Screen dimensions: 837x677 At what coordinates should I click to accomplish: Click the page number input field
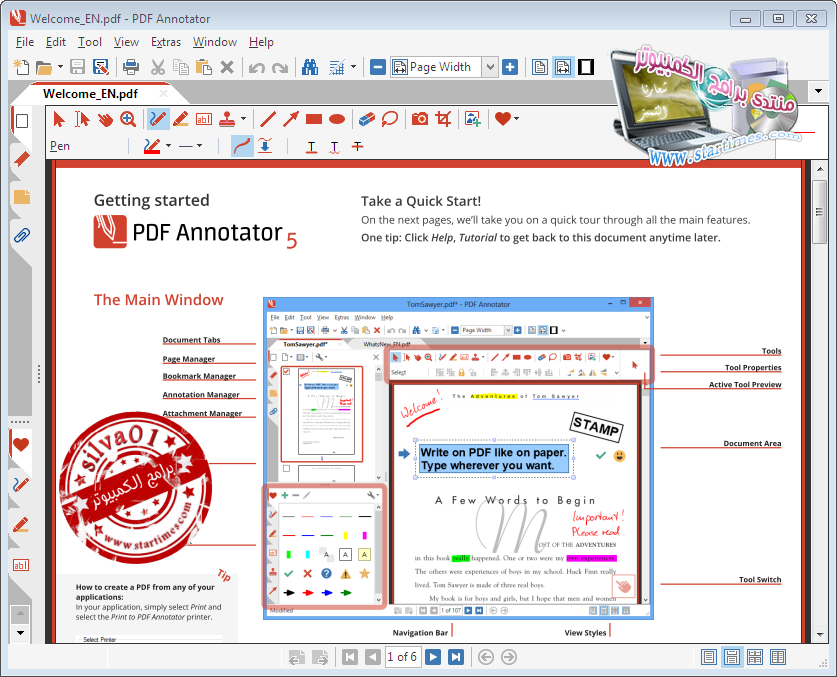click(402, 657)
